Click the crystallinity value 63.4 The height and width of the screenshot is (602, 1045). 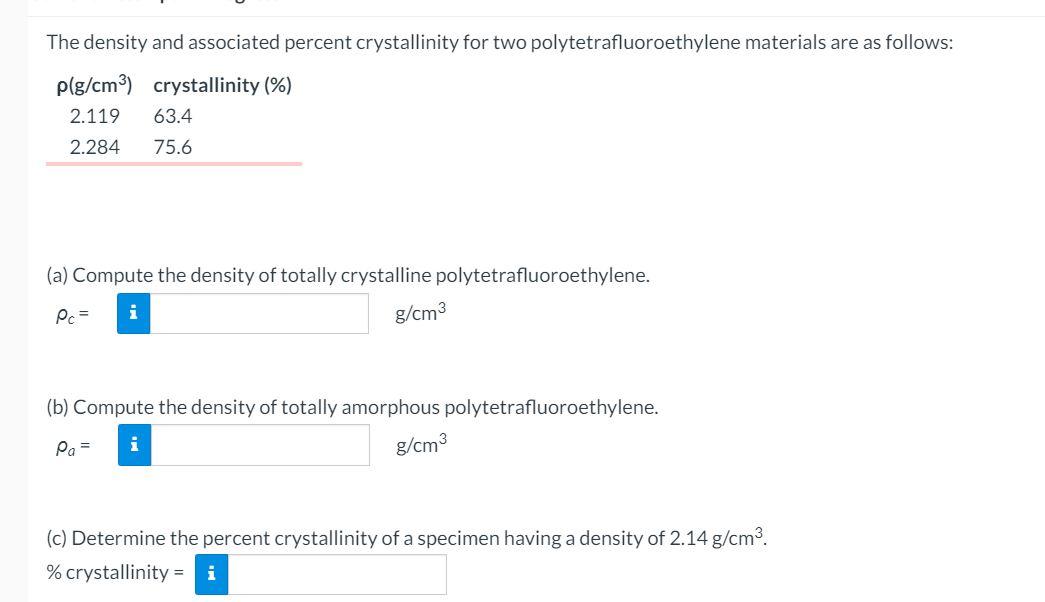[x=173, y=116]
